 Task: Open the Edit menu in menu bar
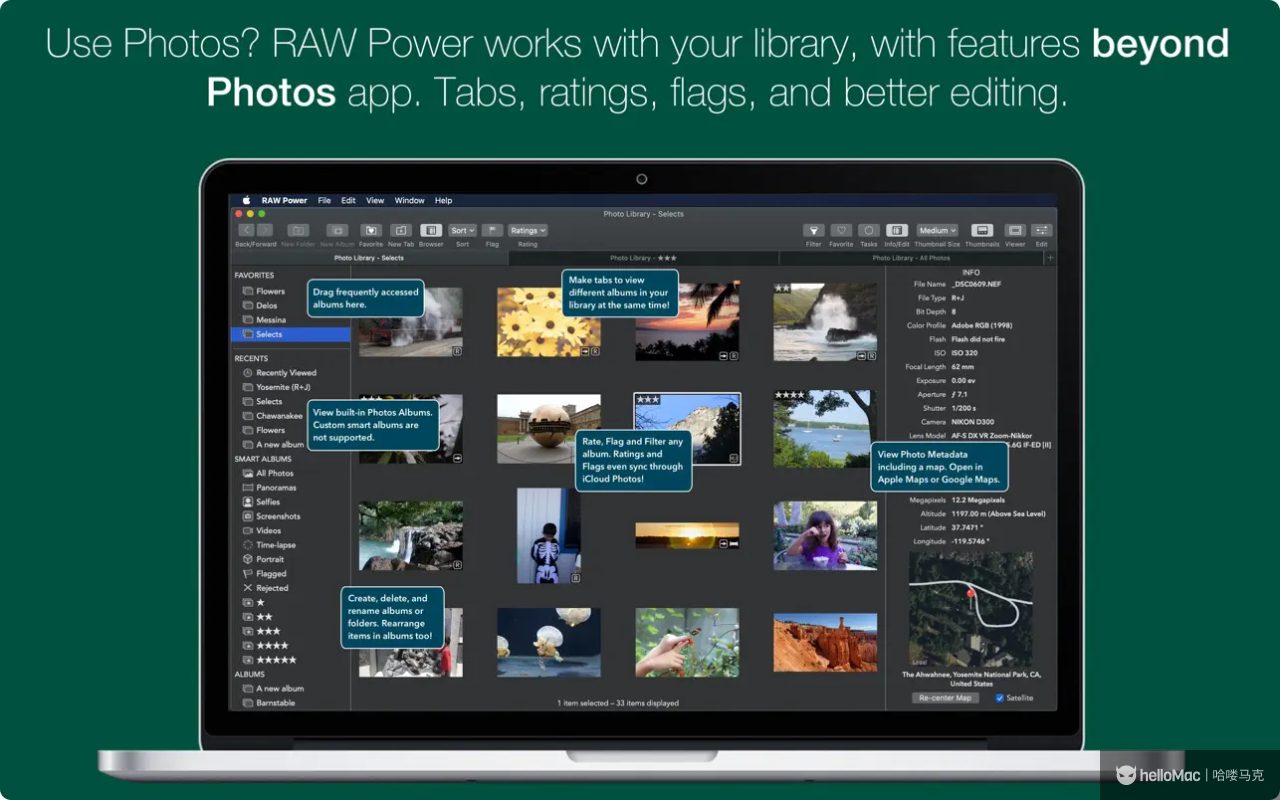point(348,200)
